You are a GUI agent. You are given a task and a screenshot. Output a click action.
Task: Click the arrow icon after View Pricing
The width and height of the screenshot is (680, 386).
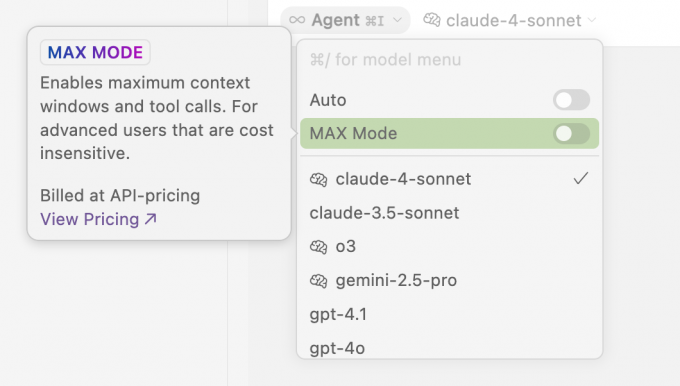click(150, 219)
